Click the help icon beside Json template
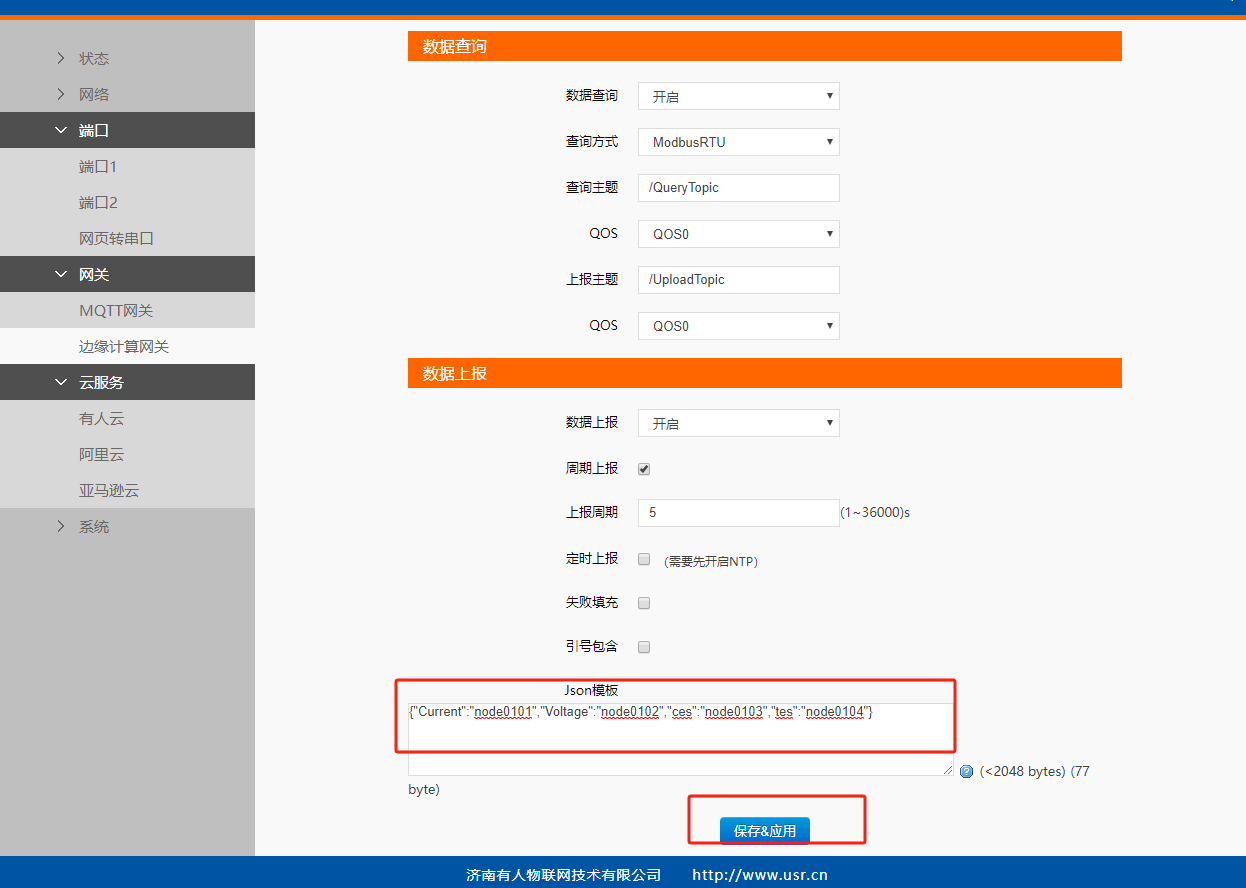 [966, 772]
